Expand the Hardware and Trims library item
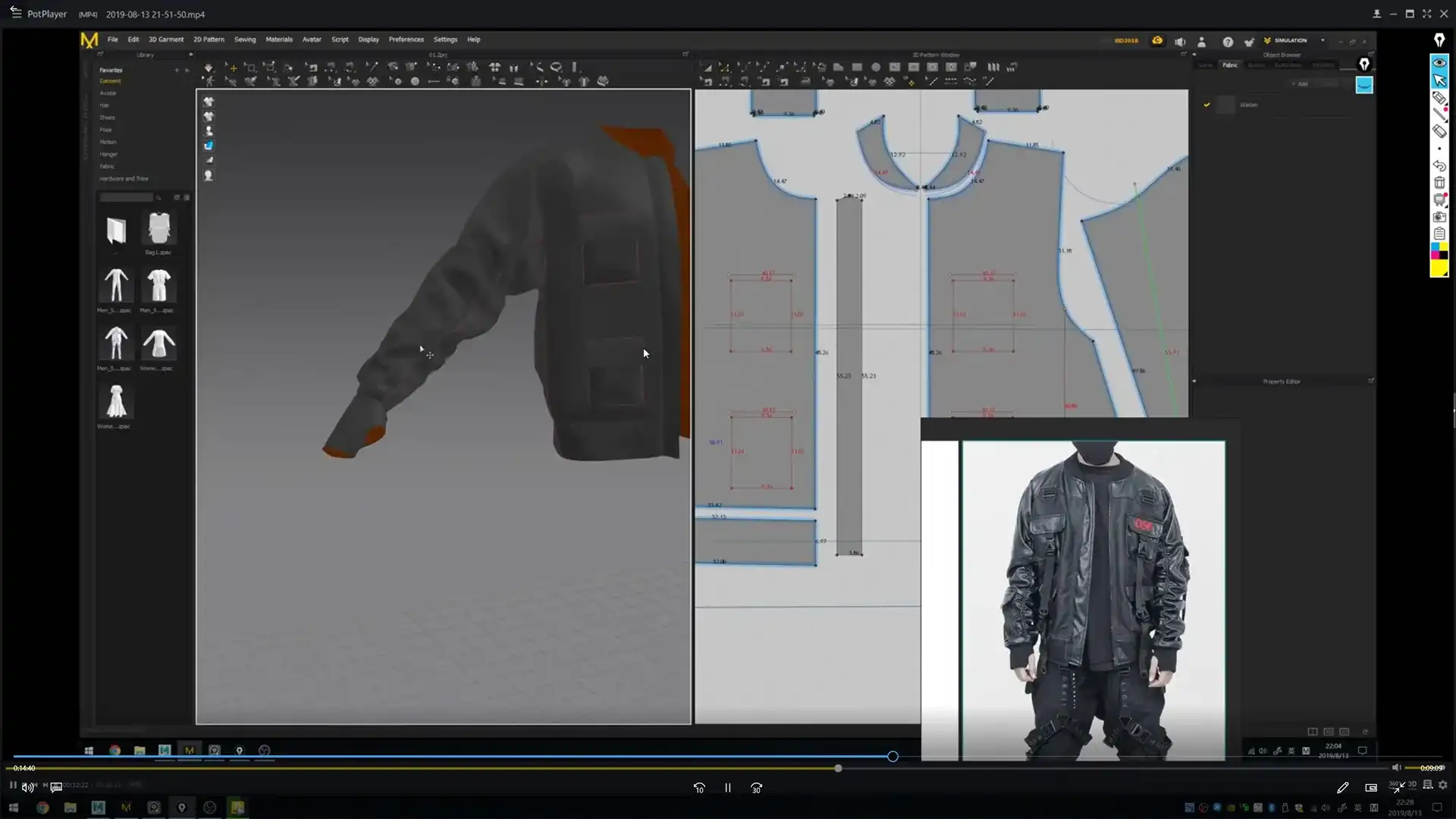1456x819 pixels. pos(124,179)
